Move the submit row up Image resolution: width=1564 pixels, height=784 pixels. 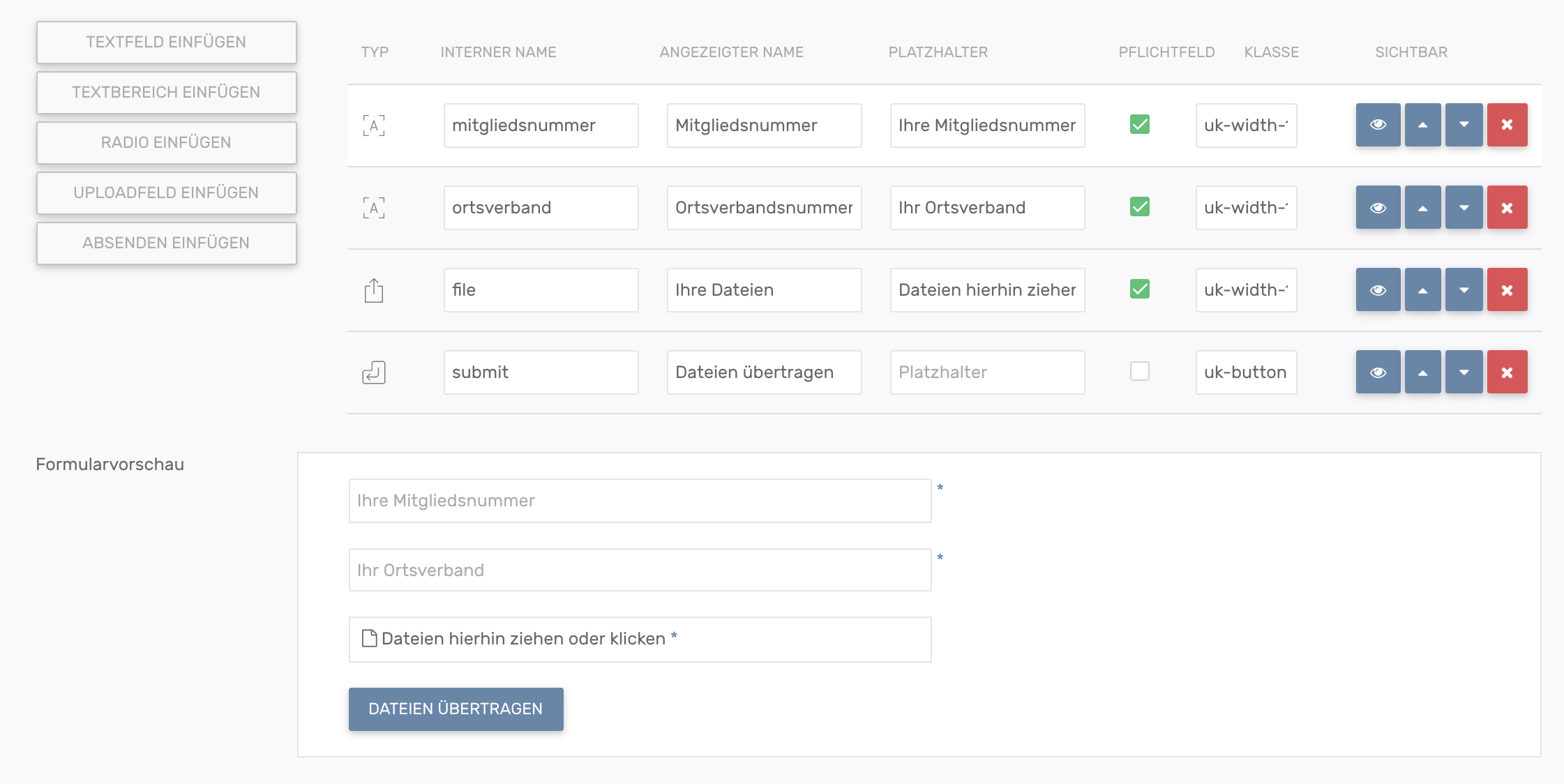(1422, 372)
